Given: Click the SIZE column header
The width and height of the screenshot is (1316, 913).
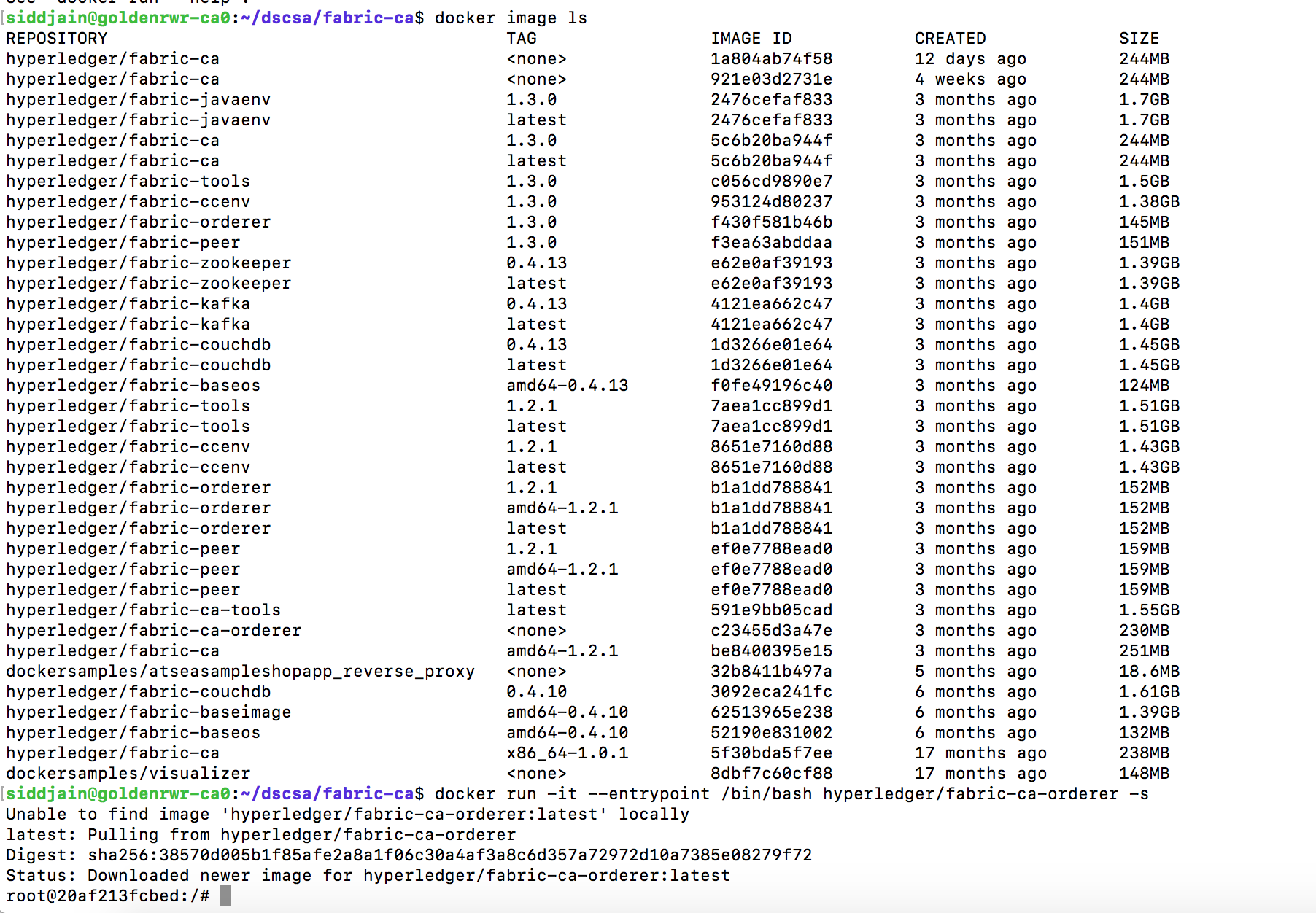Looking at the screenshot, I should [x=1139, y=38].
